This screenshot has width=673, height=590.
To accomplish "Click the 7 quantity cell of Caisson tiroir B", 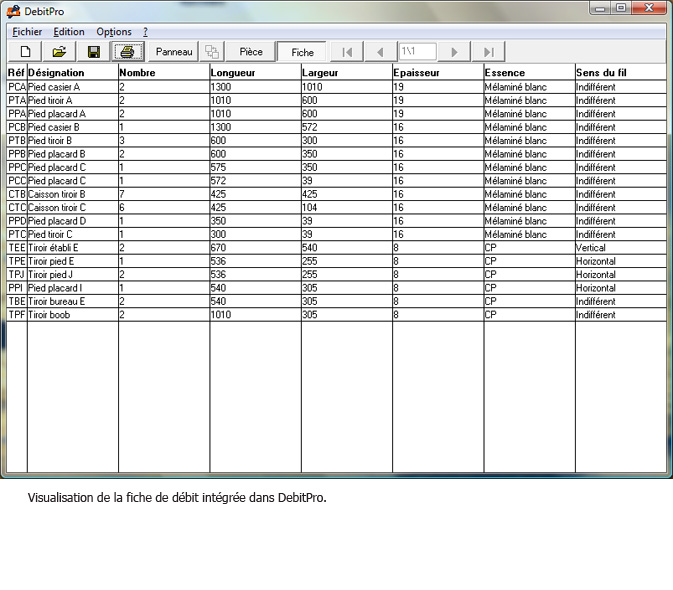I will 164,194.
